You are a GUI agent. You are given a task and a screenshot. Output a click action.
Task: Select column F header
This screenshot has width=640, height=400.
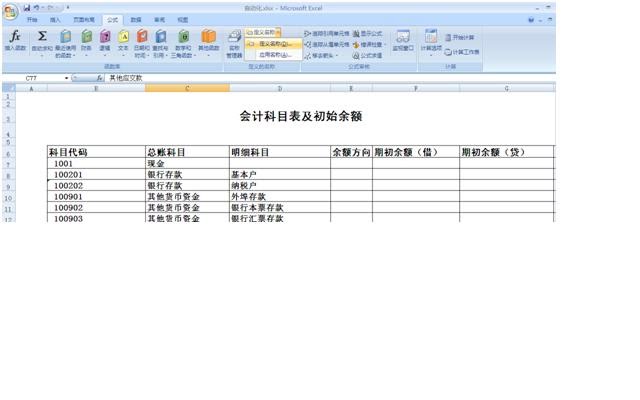(416, 88)
